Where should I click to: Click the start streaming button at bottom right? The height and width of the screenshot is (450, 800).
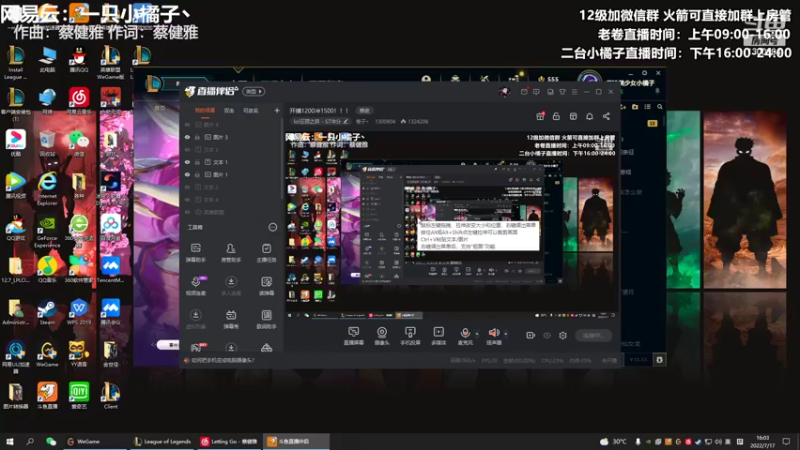click(593, 335)
